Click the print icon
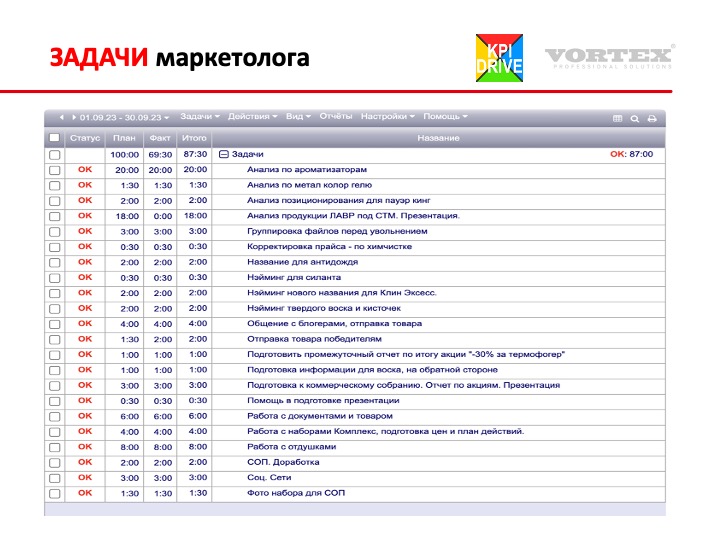Screen dimensions: 720x540 (x=652, y=118)
